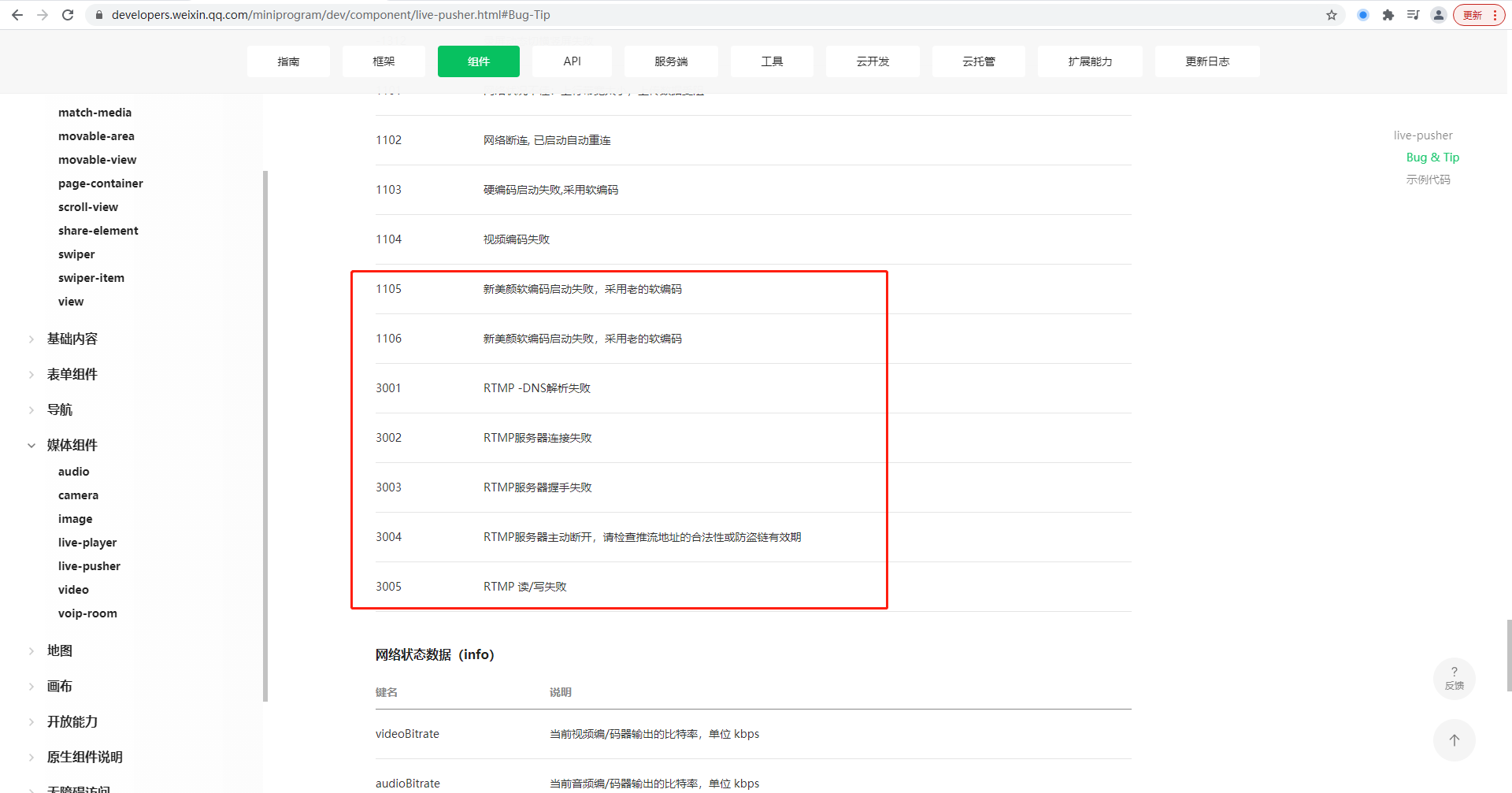
Task: Open swiper-item in the sidebar
Action: point(91,278)
